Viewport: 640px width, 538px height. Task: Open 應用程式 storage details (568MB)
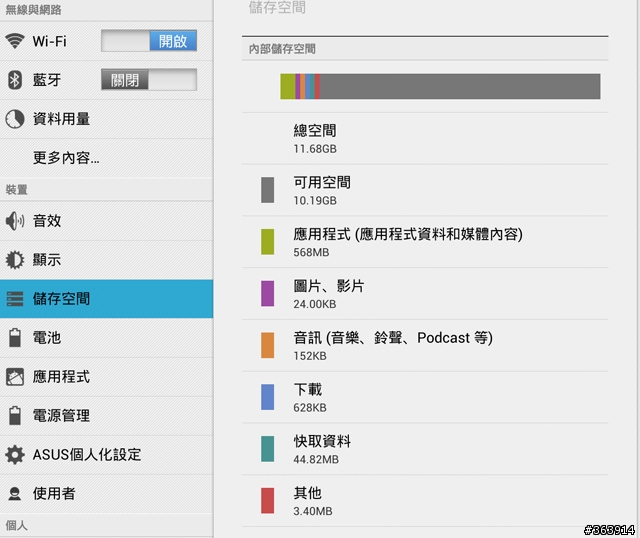pyautogui.click(x=425, y=242)
